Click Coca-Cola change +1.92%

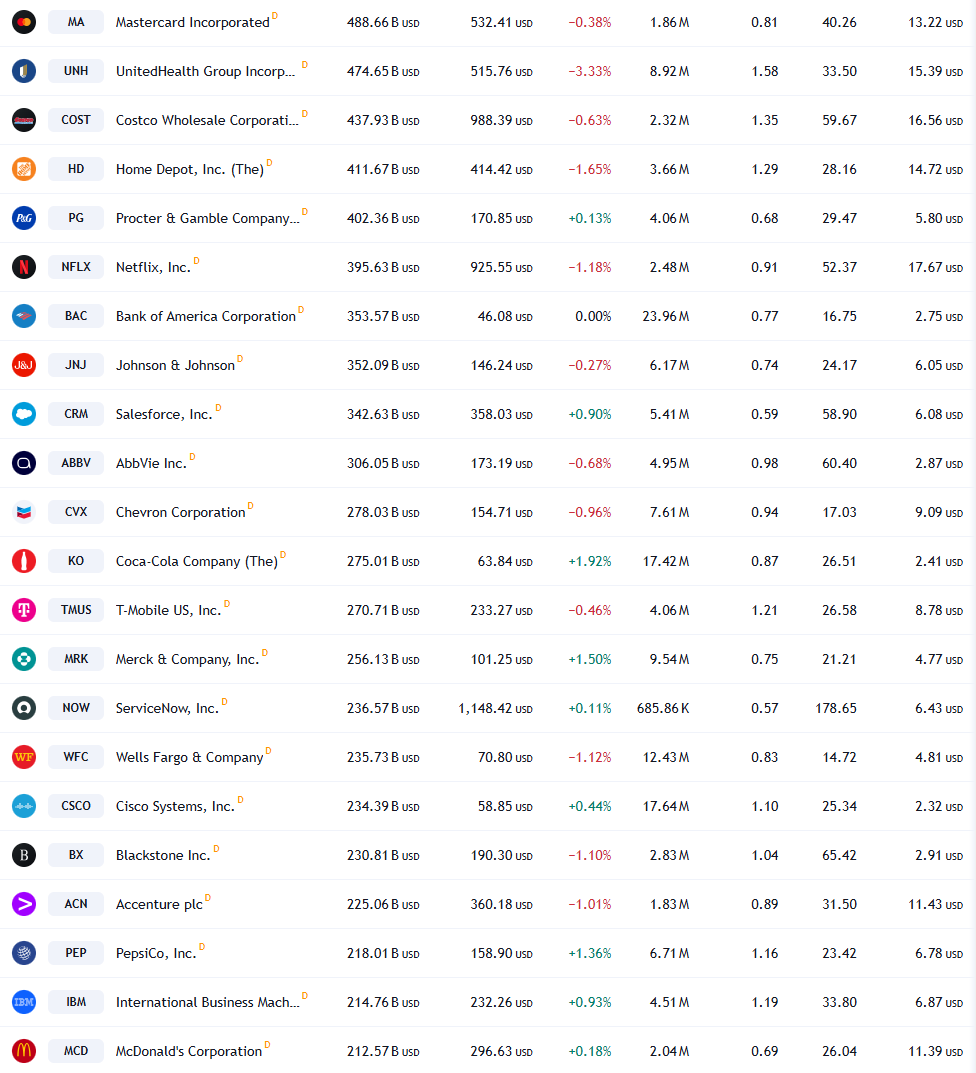pos(590,561)
